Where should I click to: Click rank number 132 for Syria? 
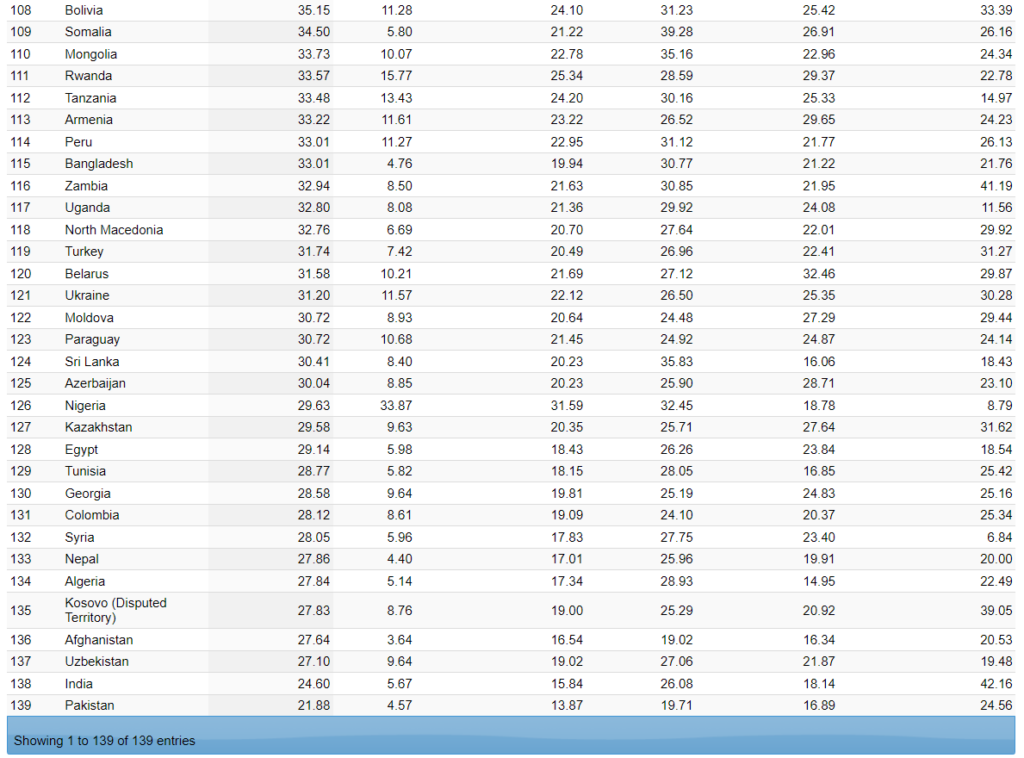point(20,538)
